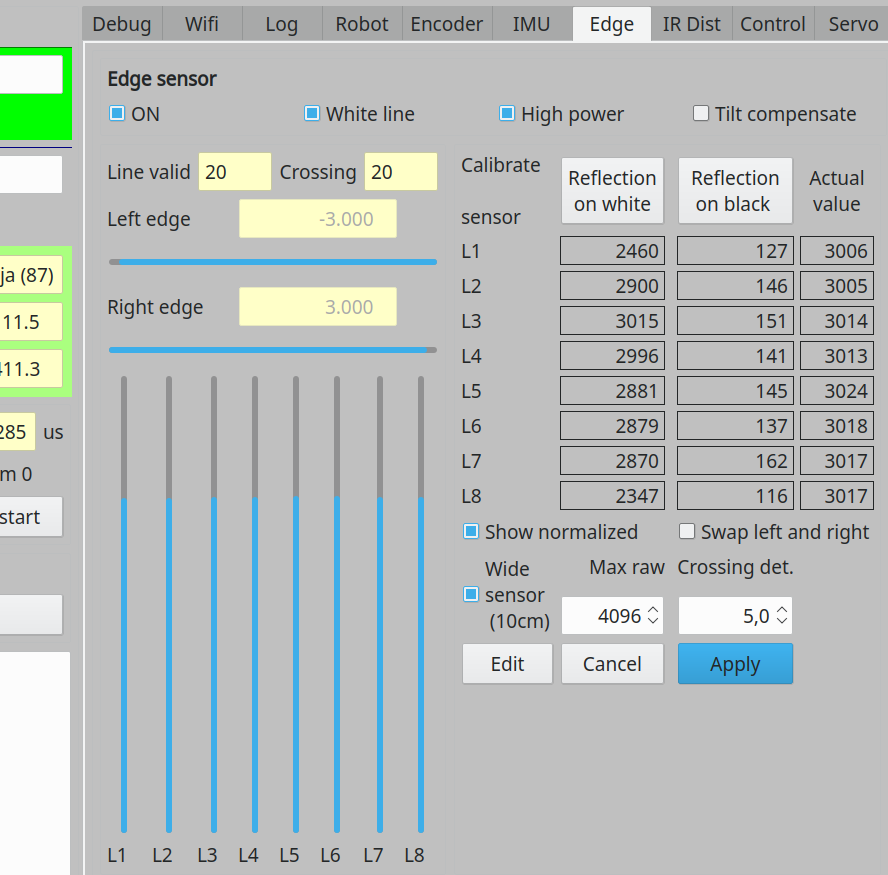Open the Servo tab
The width and height of the screenshot is (888, 875).
853,23
